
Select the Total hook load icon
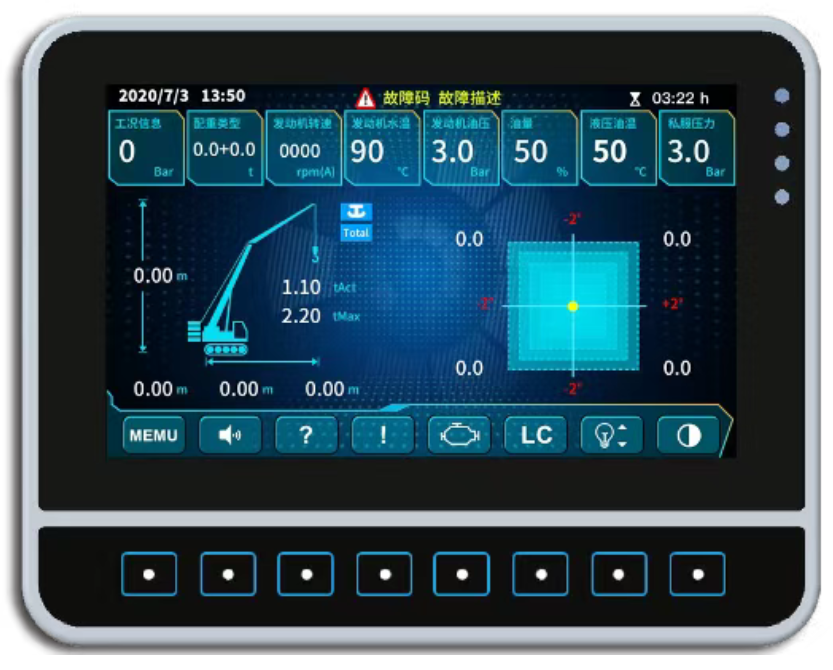[355, 221]
